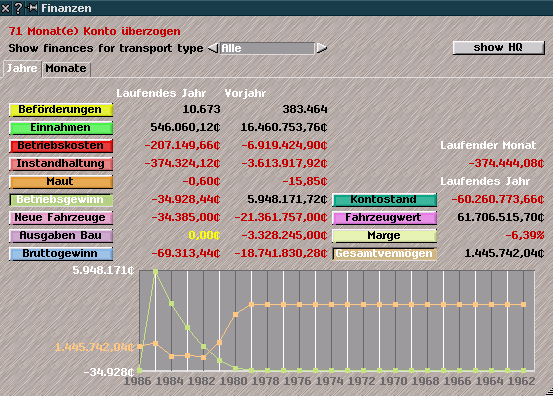Switch to the Jahre tab
The image size is (553, 396).
coord(22,68)
